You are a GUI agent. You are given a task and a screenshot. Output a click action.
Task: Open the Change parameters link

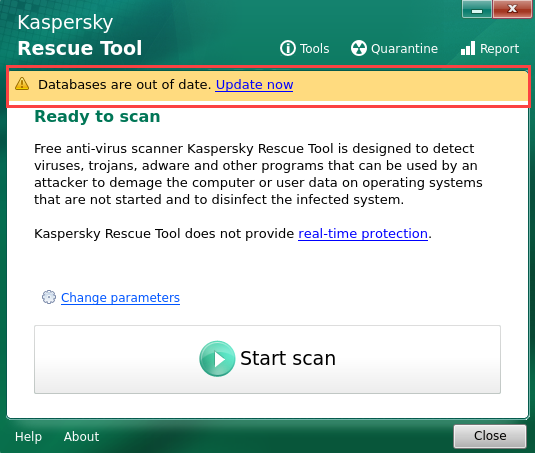(x=120, y=298)
